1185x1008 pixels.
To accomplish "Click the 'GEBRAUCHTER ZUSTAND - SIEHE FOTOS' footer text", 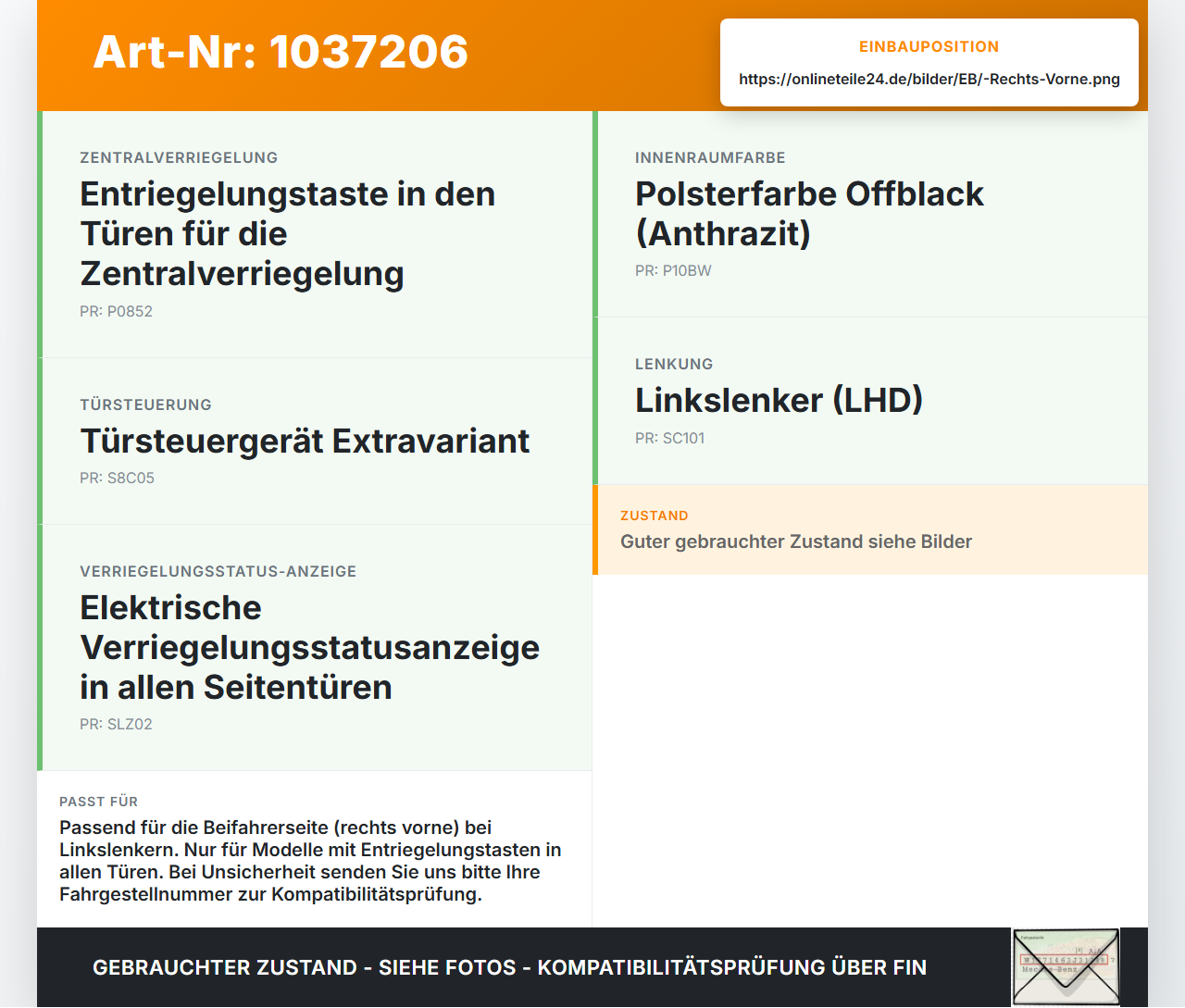I will click(509, 968).
